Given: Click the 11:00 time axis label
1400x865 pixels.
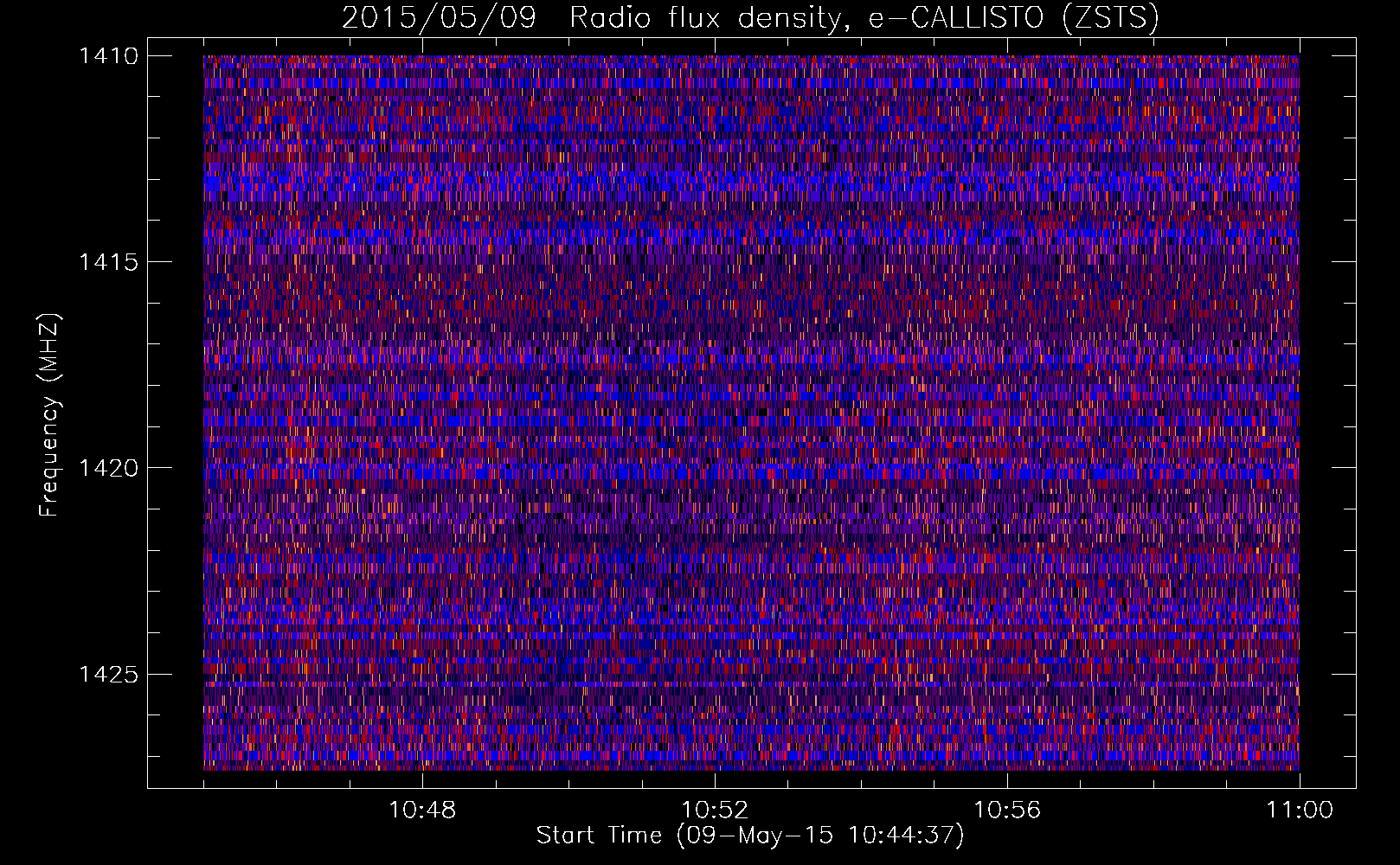Looking at the screenshot, I should point(1300,811).
